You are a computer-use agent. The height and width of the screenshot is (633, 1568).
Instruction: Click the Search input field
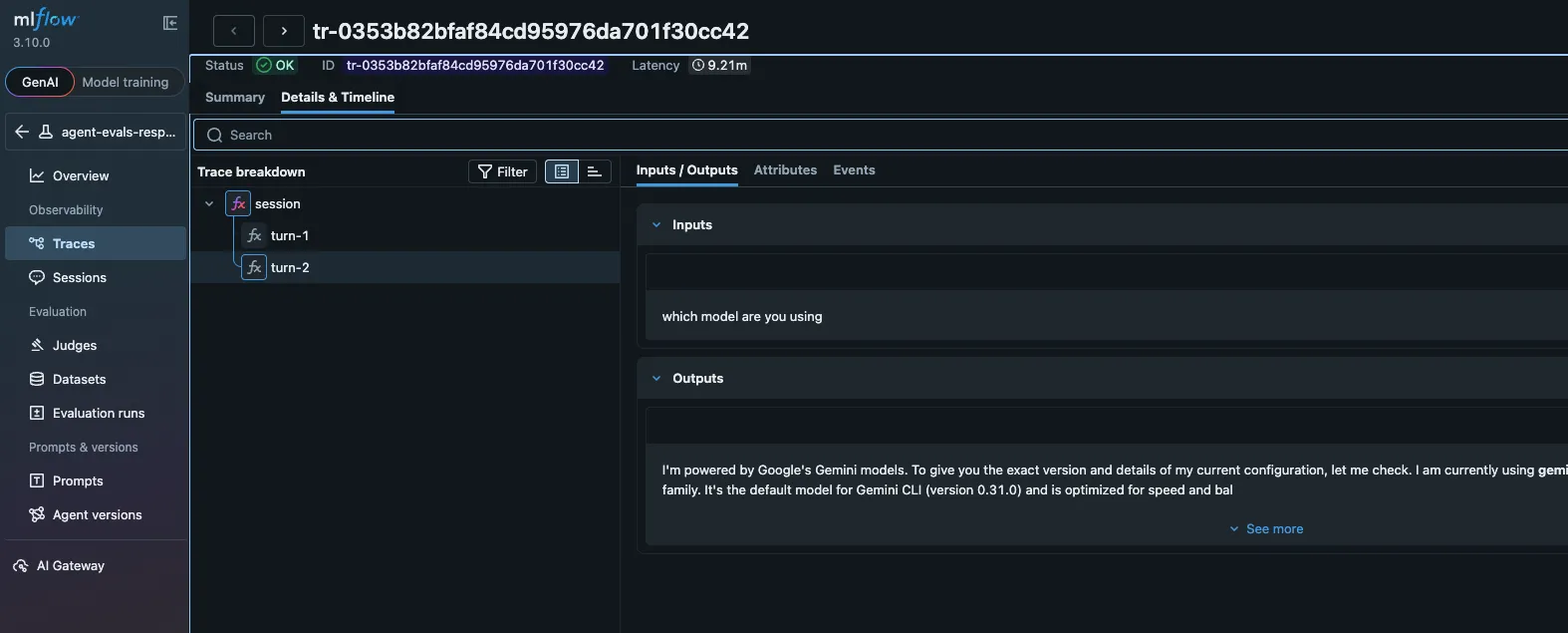coord(877,135)
